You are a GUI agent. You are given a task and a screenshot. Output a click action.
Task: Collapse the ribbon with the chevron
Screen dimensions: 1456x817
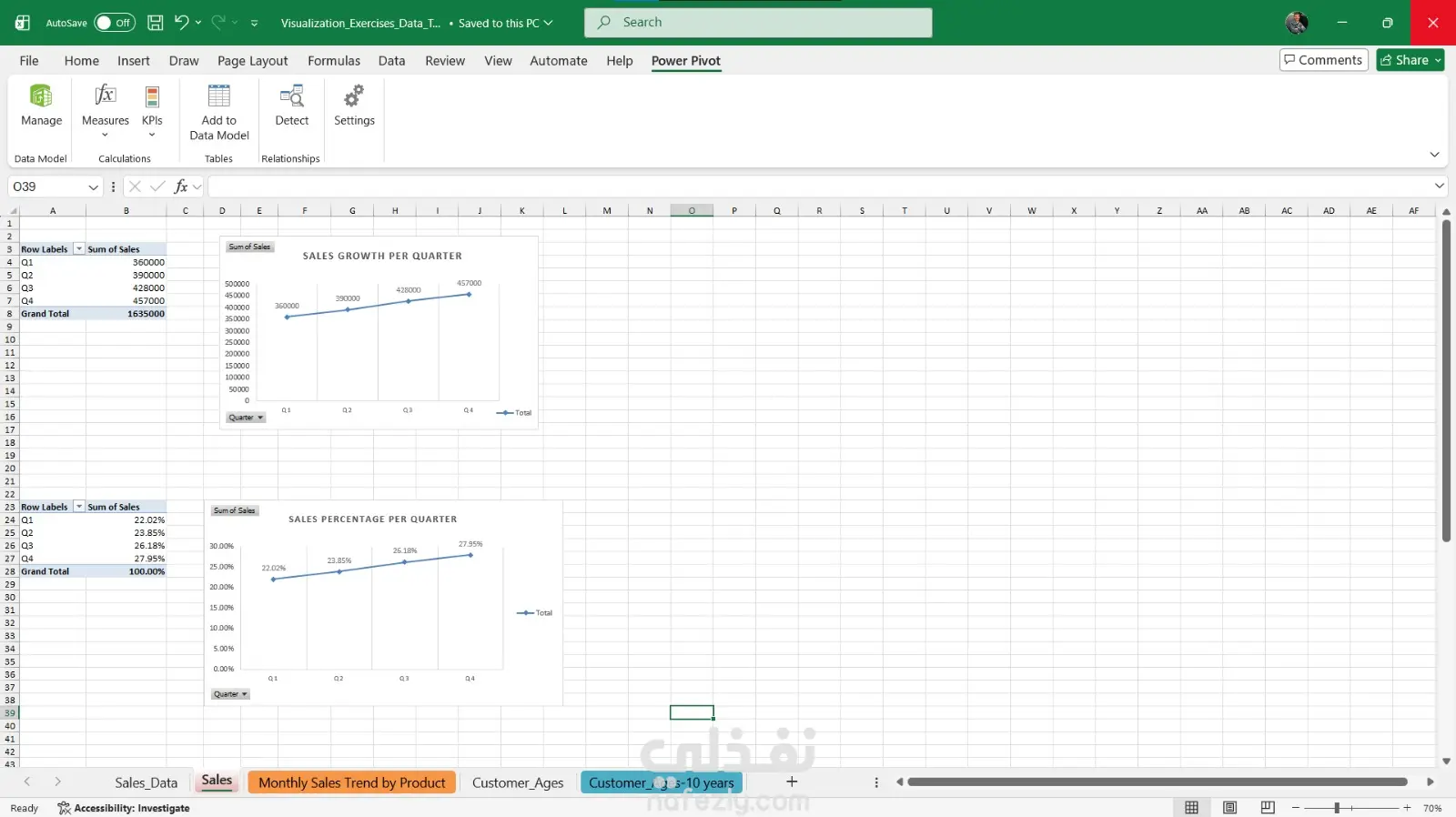[x=1434, y=155]
